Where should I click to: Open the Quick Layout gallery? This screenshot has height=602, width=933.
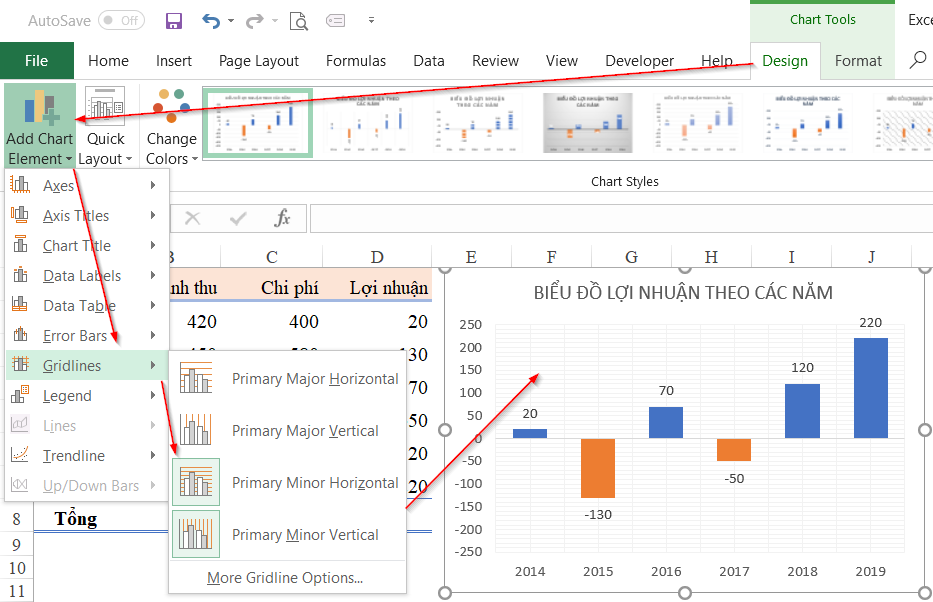(105, 127)
